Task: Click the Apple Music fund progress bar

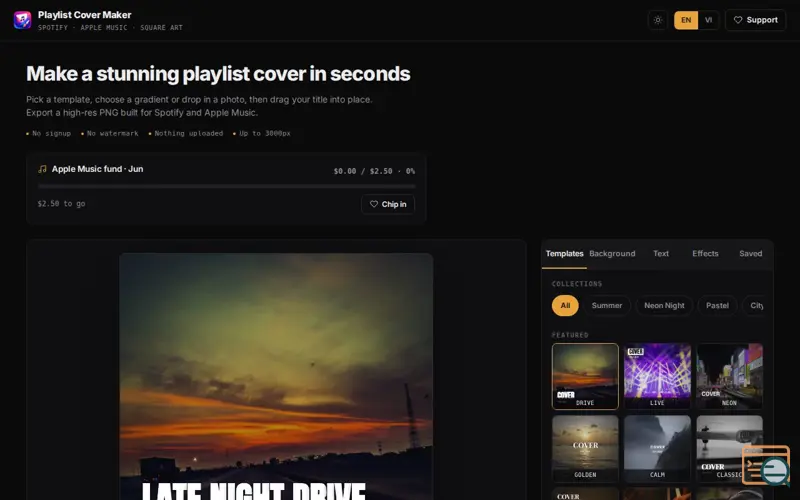Action: [227, 187]
